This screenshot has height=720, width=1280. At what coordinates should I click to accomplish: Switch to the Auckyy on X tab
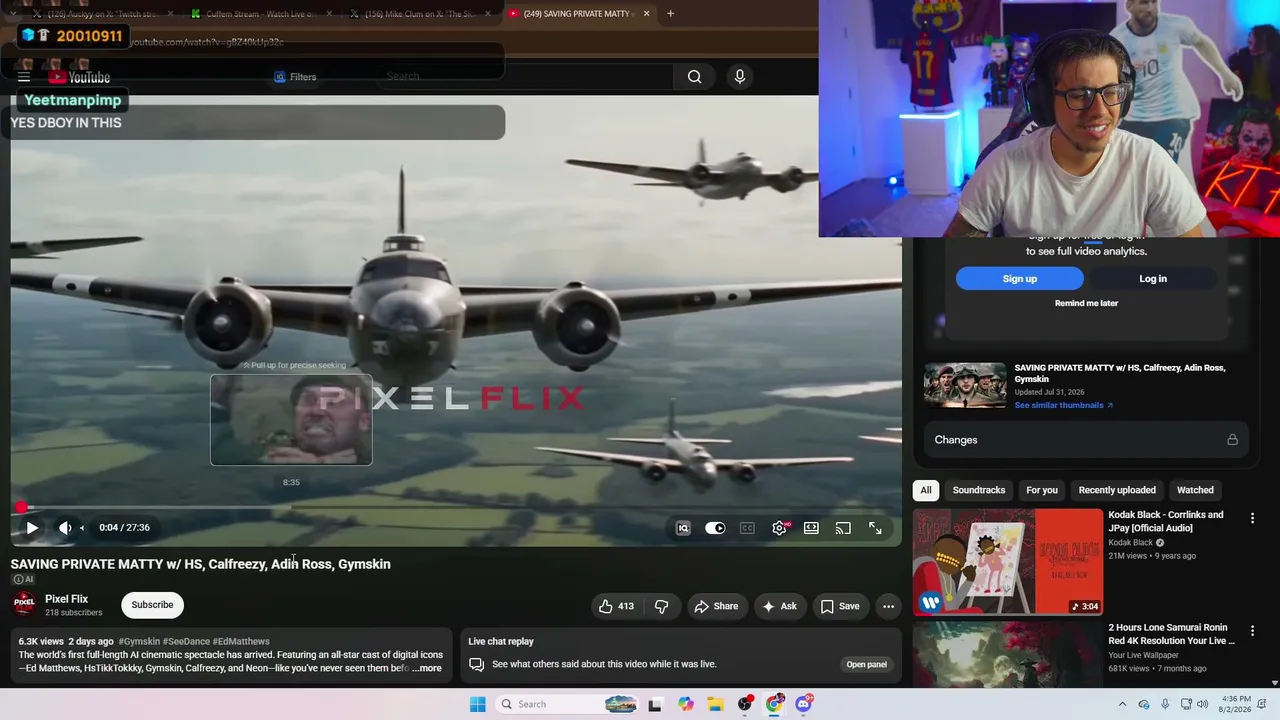tap(102, 14)
